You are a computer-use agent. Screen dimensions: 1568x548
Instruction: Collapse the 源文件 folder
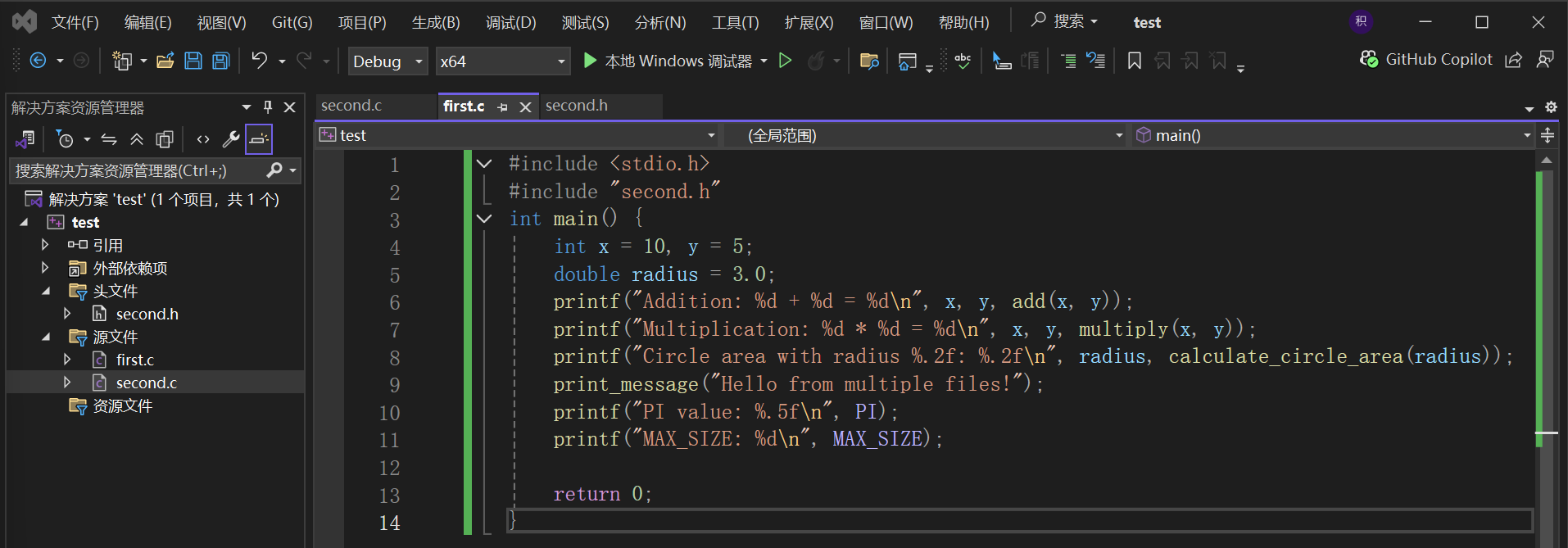[x=46, y=337]
